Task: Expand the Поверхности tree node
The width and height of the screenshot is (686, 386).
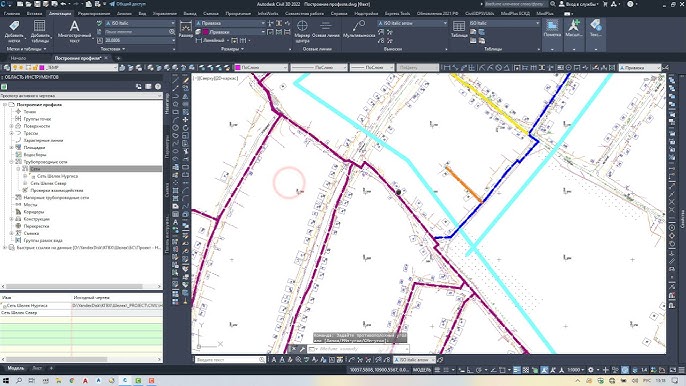Action: pyautogui.click(x=11, y=126)
